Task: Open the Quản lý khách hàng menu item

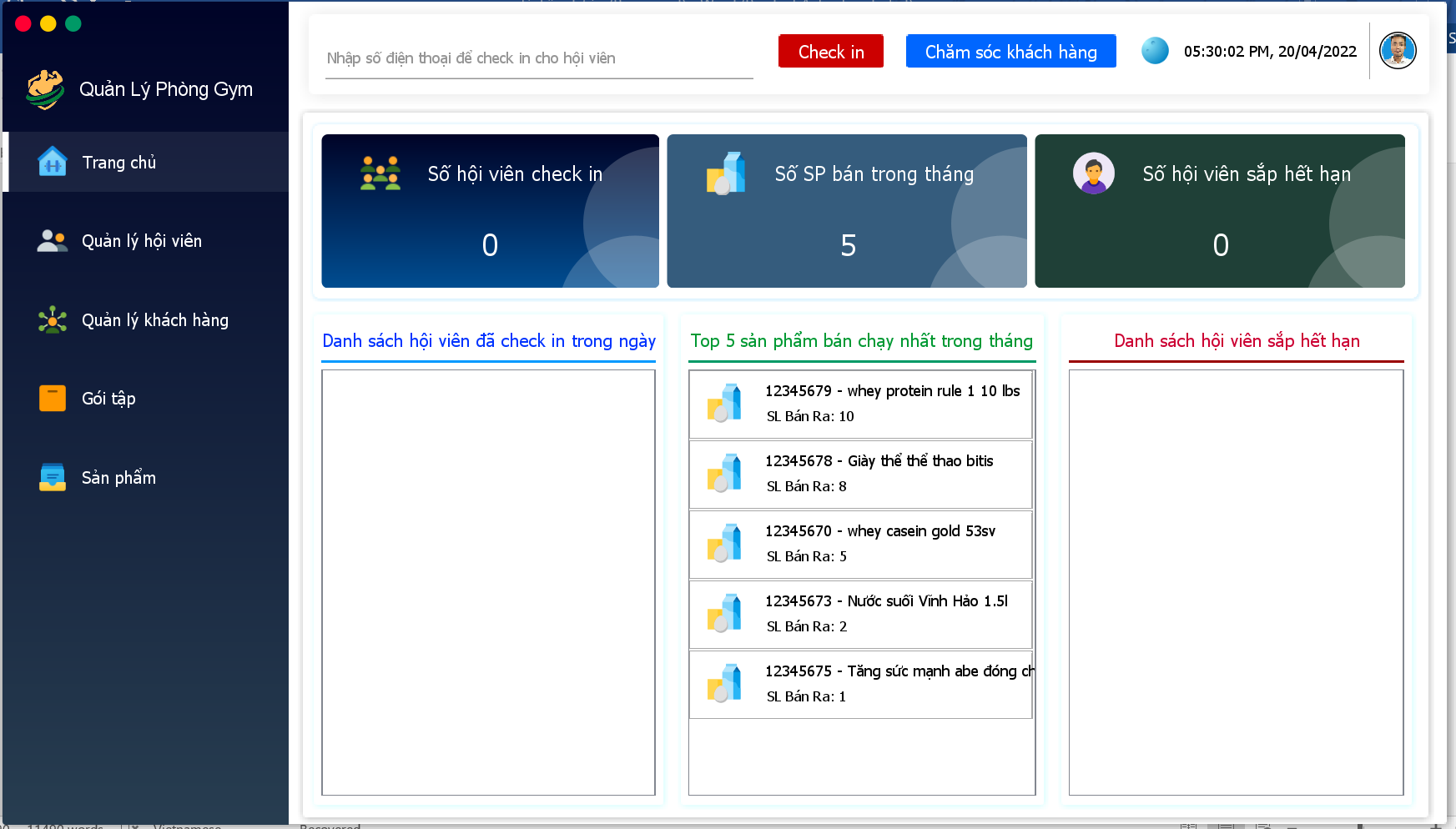Action: [146, 320]
